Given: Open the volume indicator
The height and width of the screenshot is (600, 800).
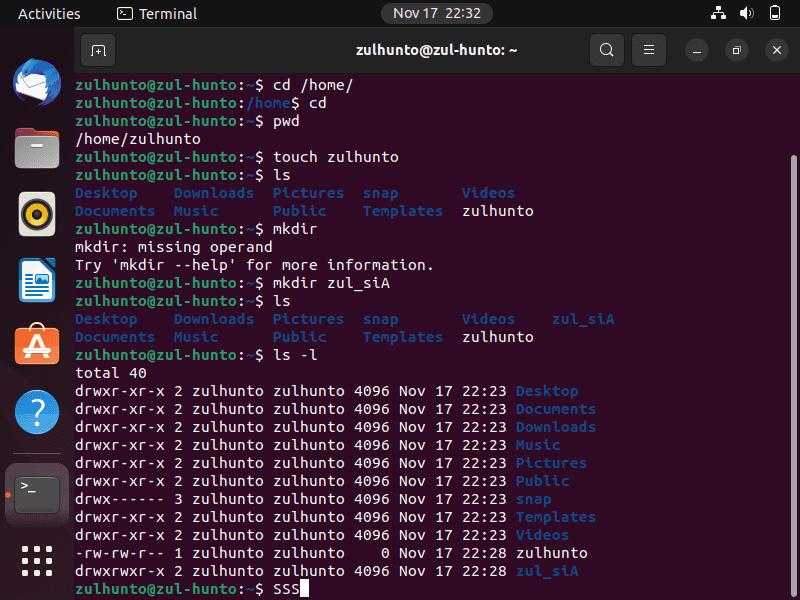Looking at the screenshot, I should coord(746,13).
